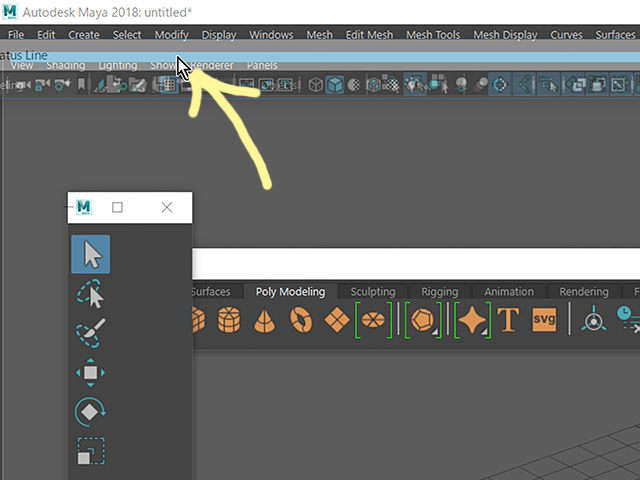Click the center pivot shelf icon
The image size is (640, 480).
tap(593, 319)
